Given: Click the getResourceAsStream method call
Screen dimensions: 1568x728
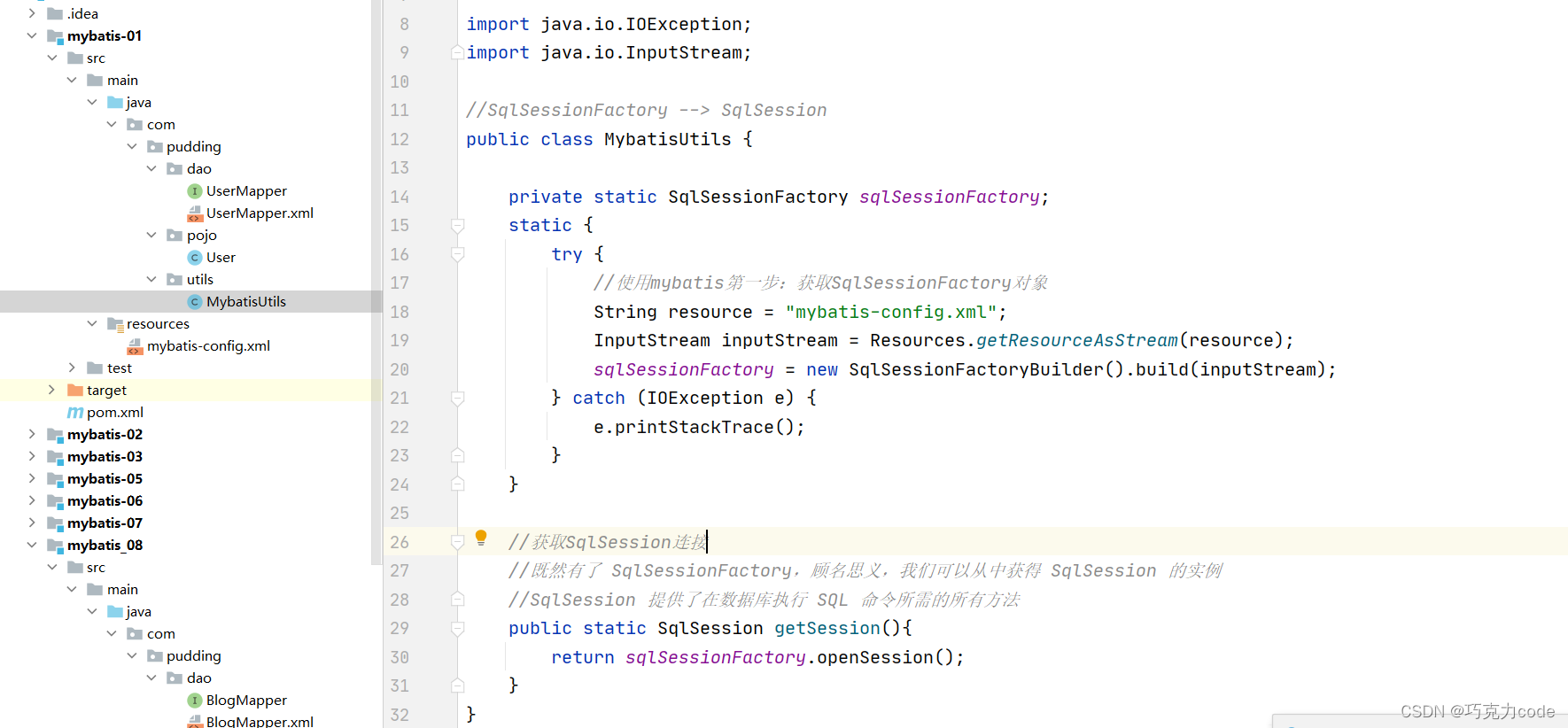Looking at the screenshot, I should click(1077, 341).
